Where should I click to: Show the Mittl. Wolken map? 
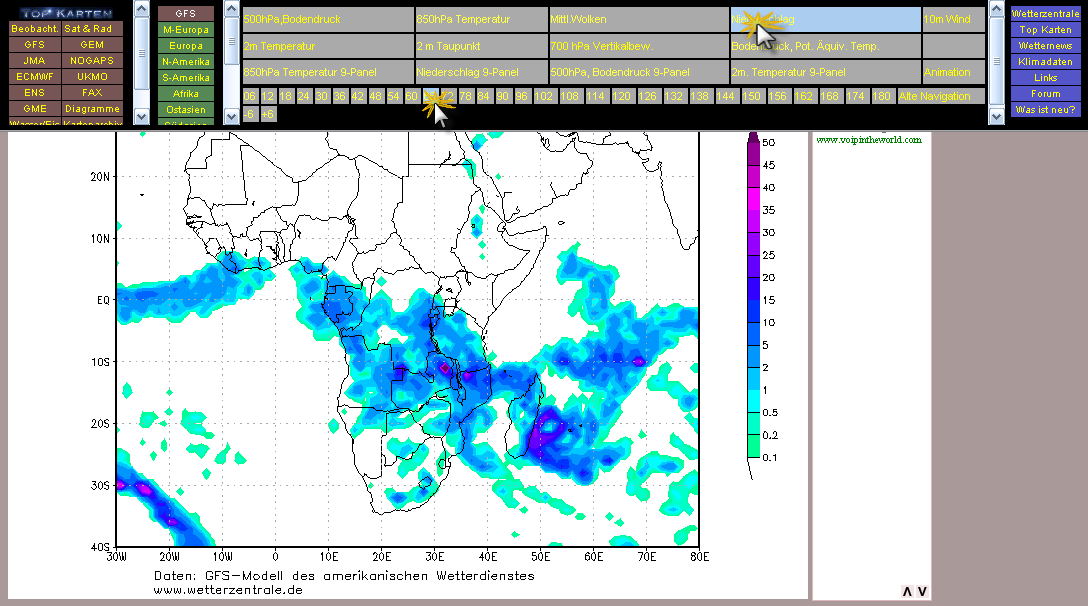pyautogui.click(x=639, y=19)
